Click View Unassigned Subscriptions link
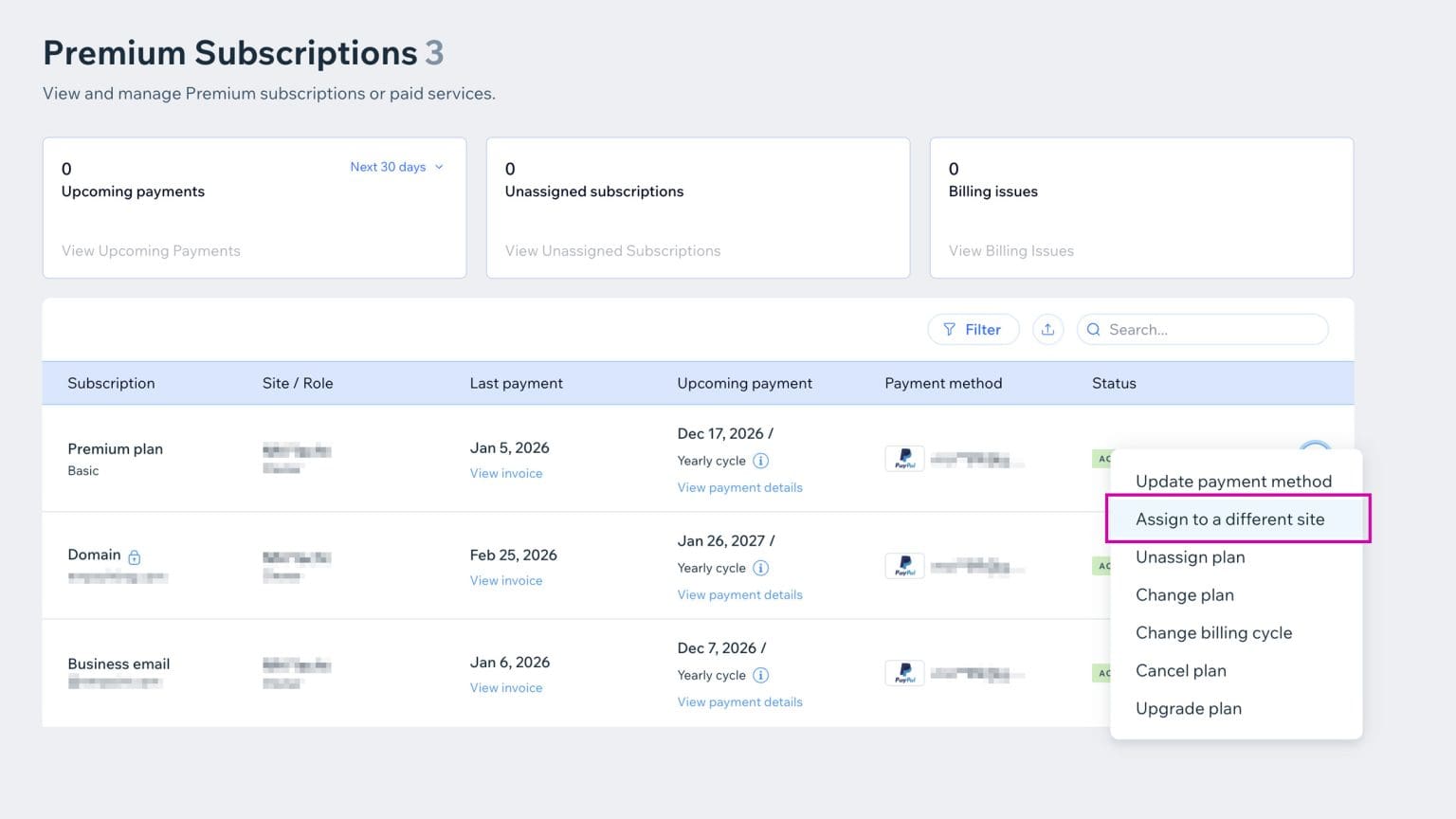The image size is (1456, 819). pyautogui.click(x=612, y=251)
